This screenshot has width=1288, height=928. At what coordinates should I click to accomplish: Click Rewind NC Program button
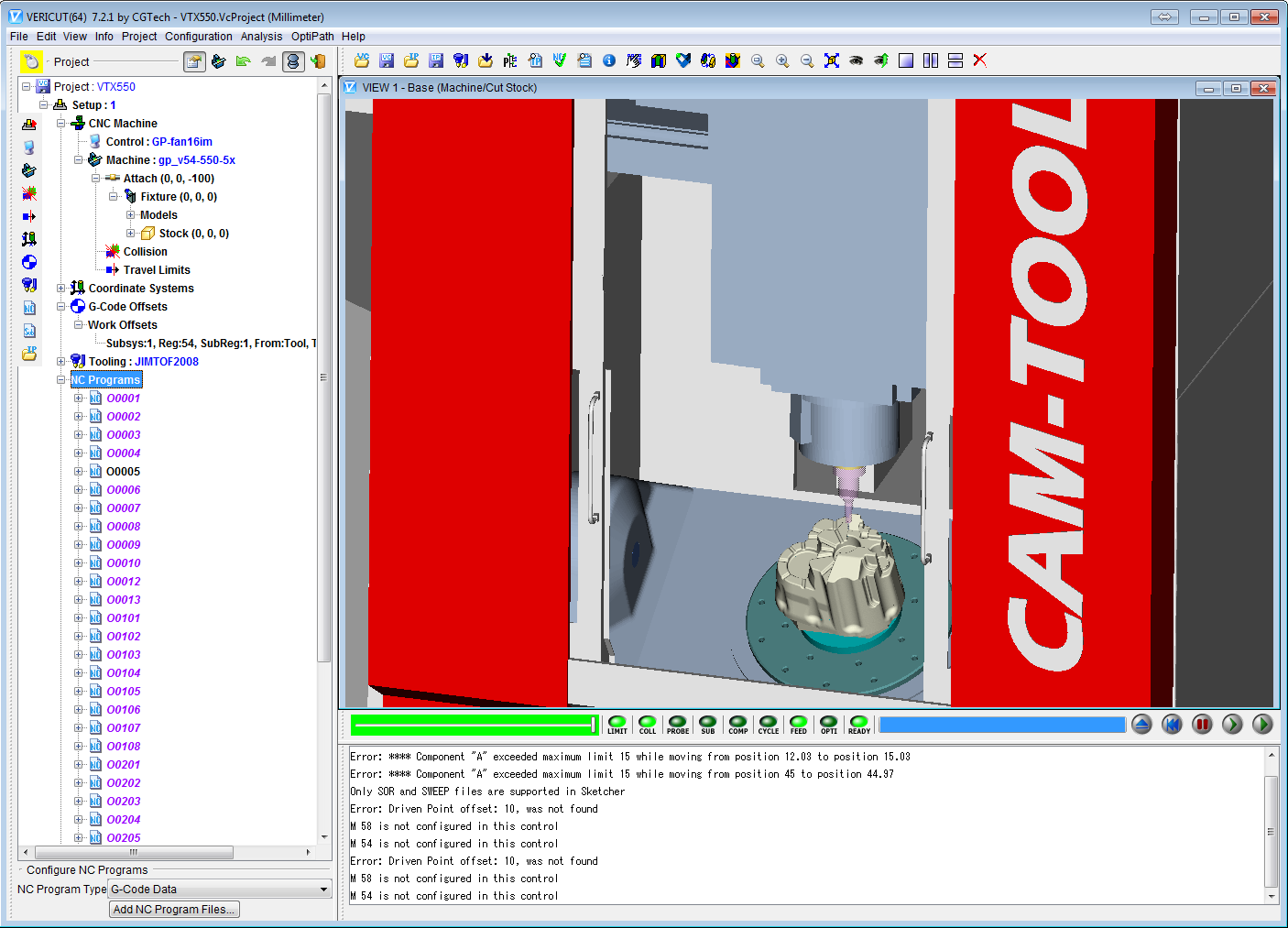click(x=1172, y=725)
